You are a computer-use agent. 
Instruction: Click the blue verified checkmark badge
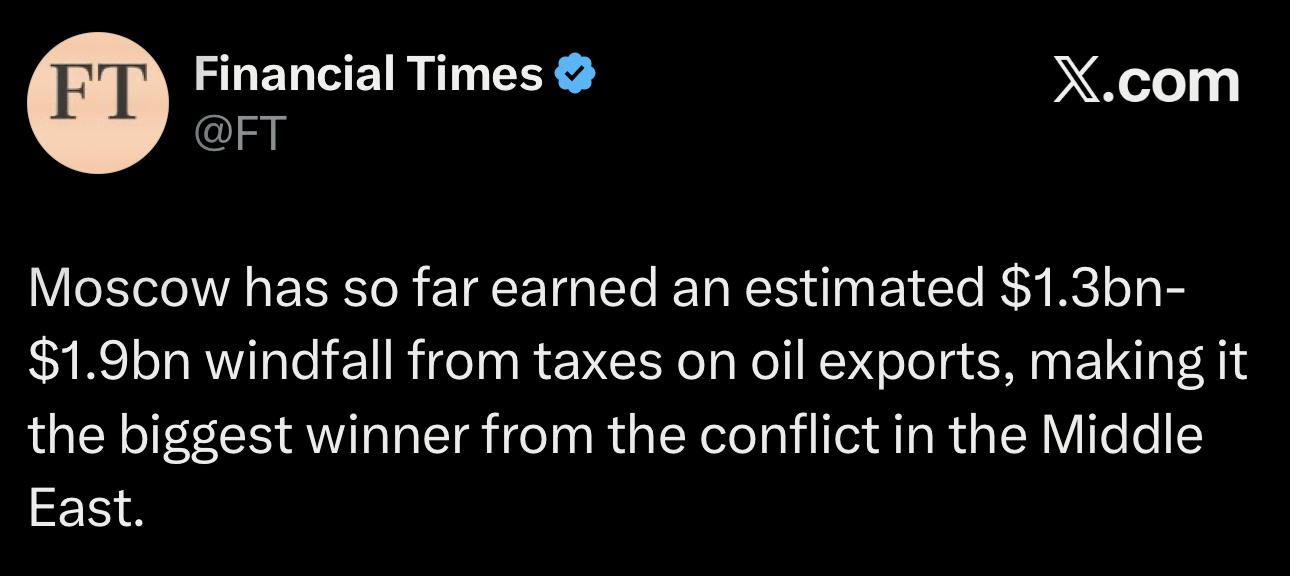575,74
